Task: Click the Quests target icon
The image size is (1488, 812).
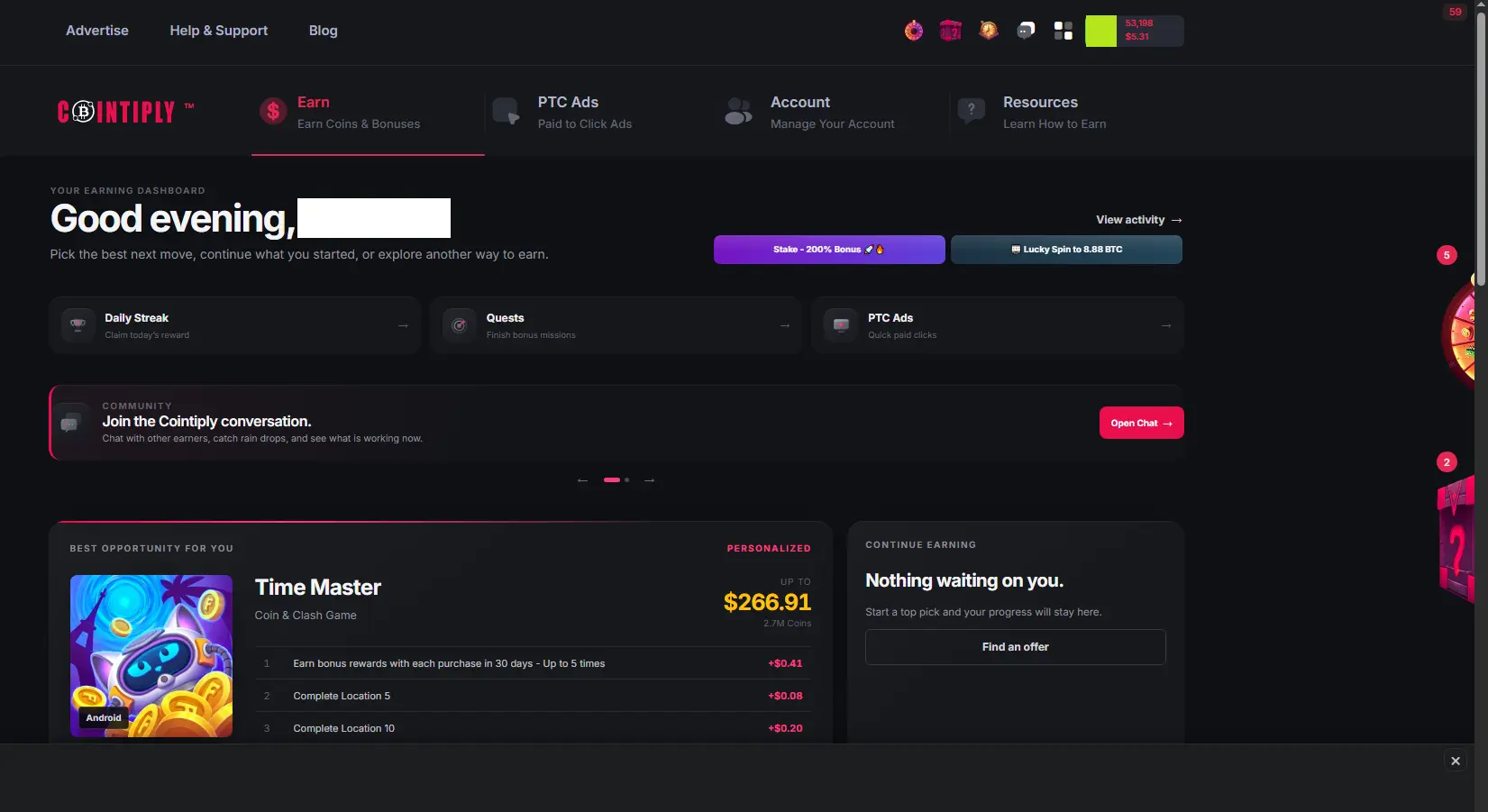Action: pyautogui.click(x=460, y=325)
